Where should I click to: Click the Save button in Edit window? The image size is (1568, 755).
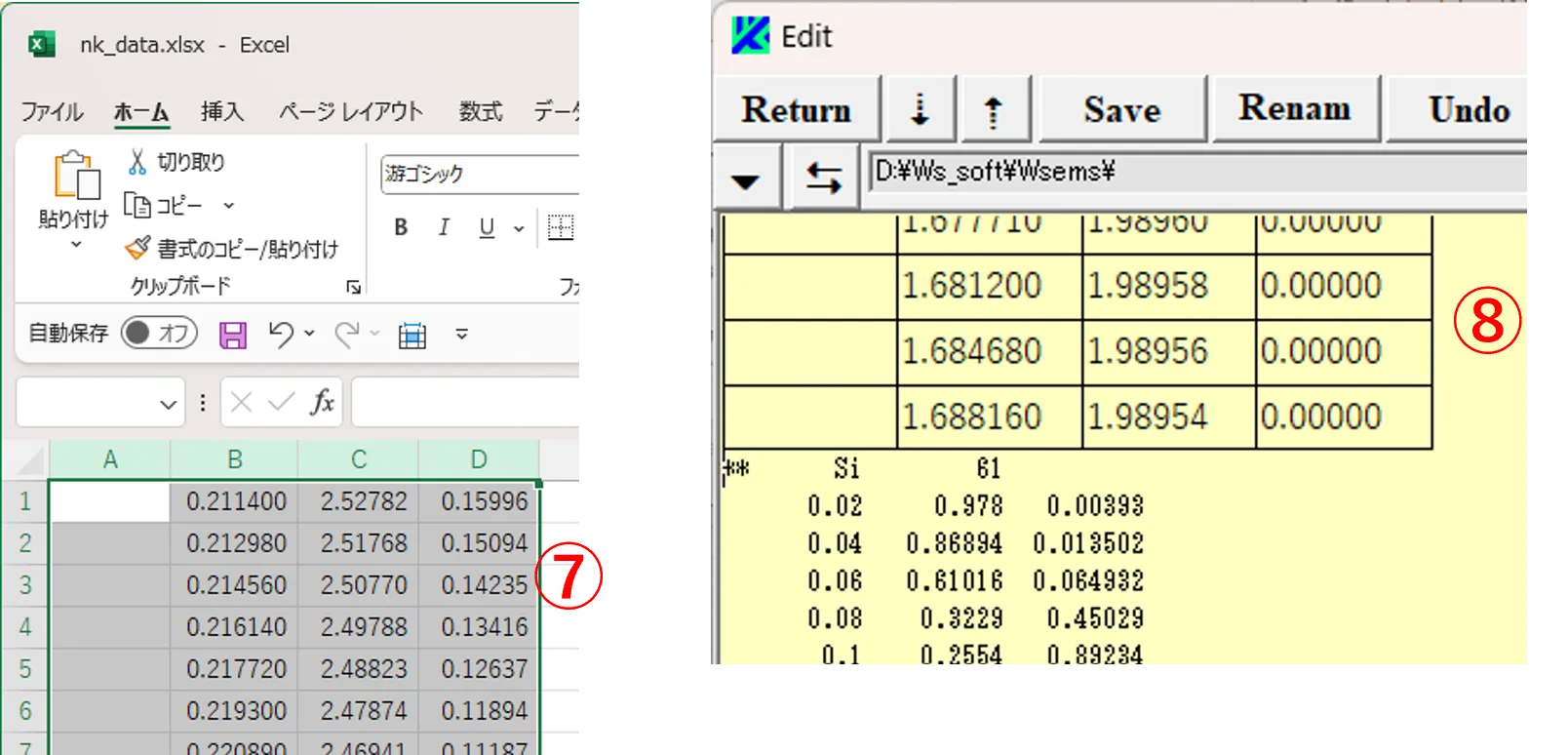pyautogui.click(x=1122, y=109)
